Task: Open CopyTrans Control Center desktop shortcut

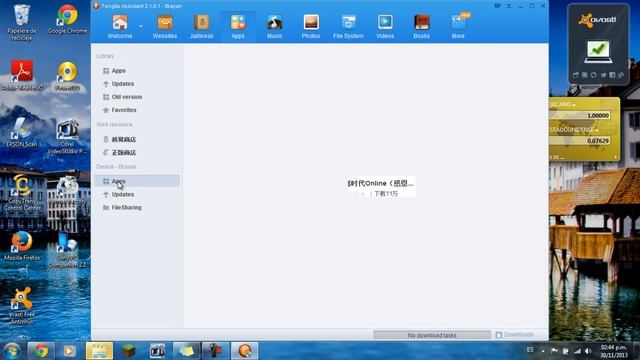Action: pyautogui.click(x=22, y=193)
